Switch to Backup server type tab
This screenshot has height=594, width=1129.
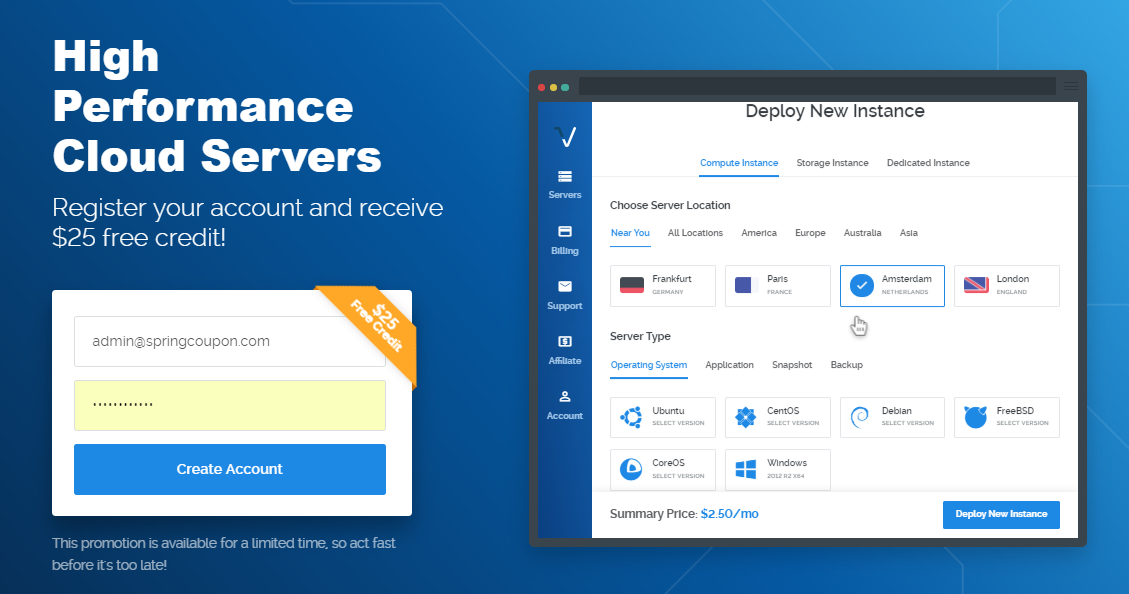(x=847, y=365)
